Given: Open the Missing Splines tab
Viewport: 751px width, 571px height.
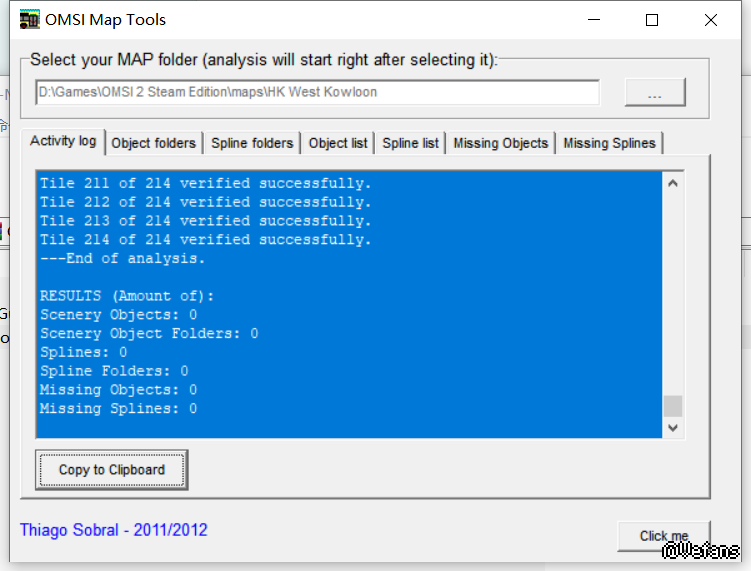Looking at the screenshot, I should click(609, 143).
